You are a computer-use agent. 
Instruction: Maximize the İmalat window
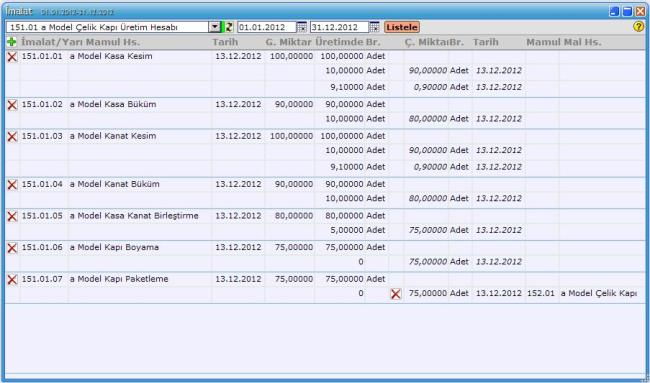628,12
